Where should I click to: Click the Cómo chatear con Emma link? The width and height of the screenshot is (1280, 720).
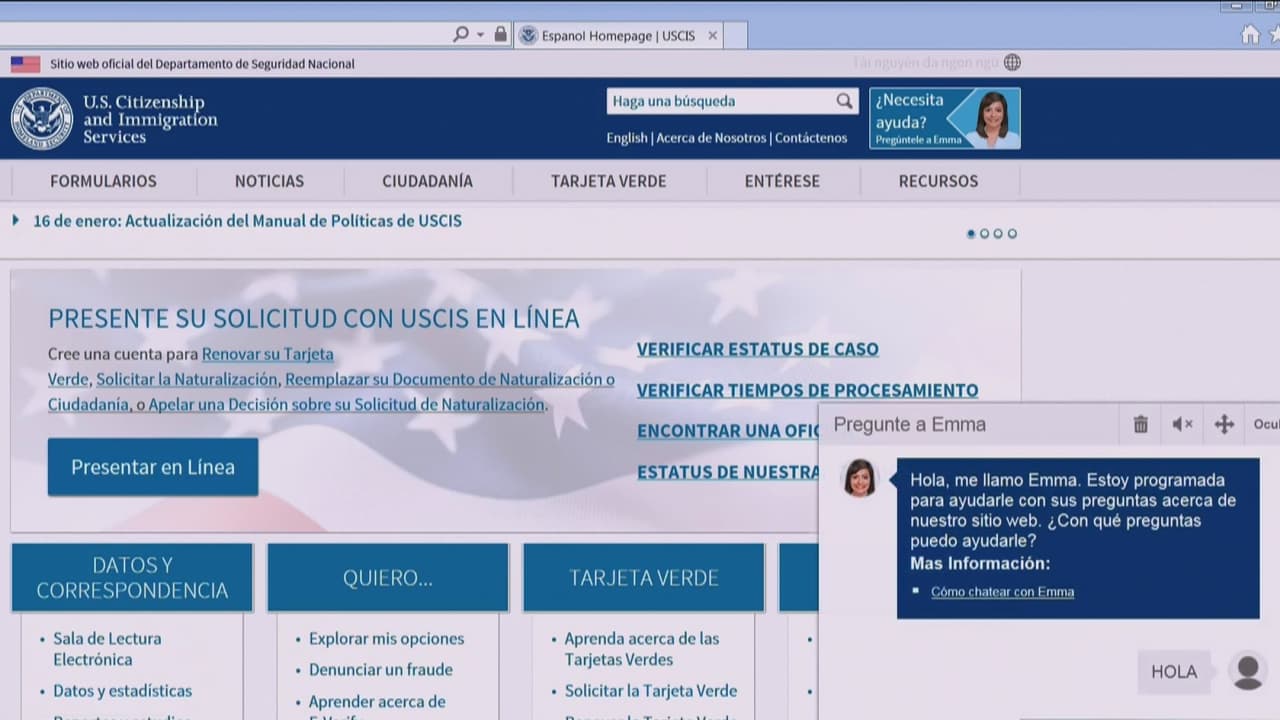1002,592
